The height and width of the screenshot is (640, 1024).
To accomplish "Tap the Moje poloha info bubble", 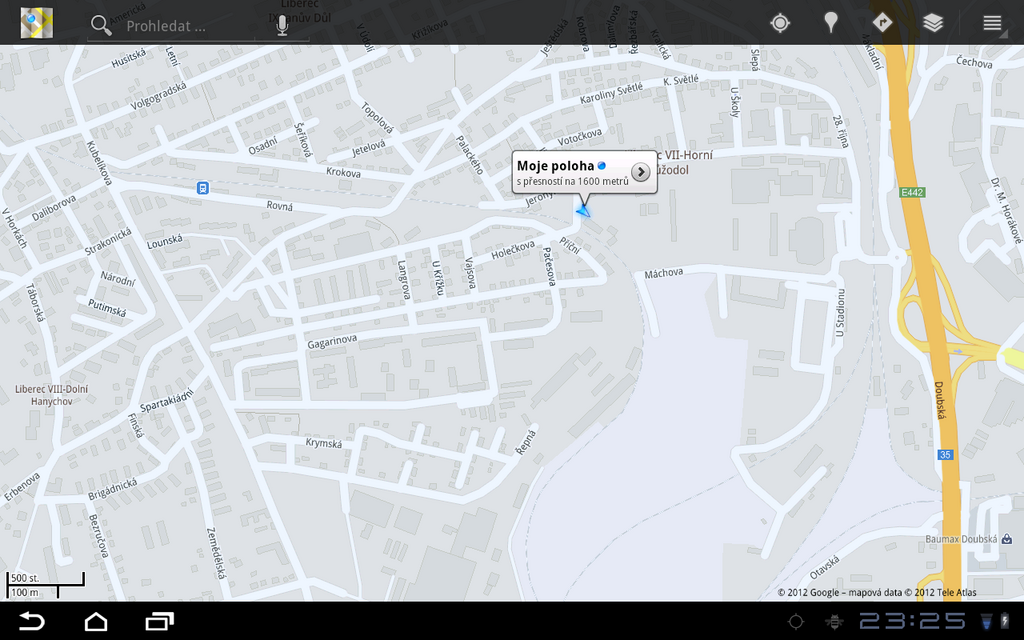I will point(570,172).
